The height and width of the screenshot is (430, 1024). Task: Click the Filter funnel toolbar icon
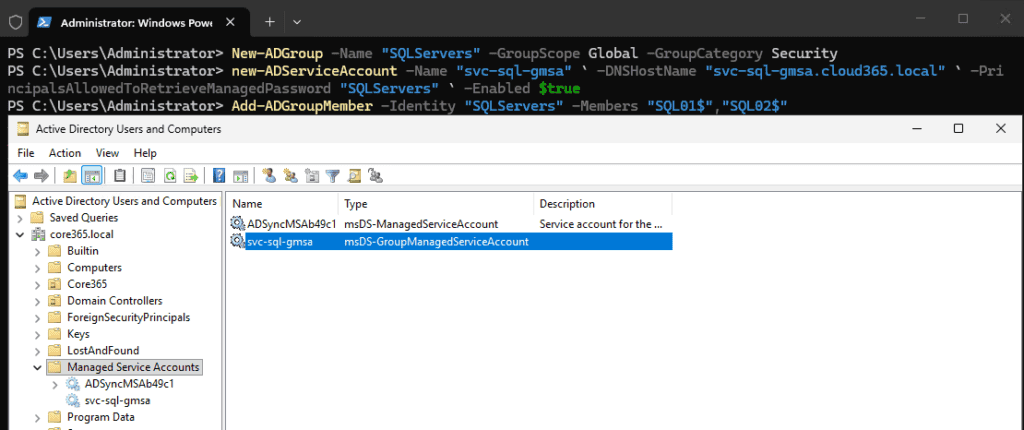coord(333,175)
